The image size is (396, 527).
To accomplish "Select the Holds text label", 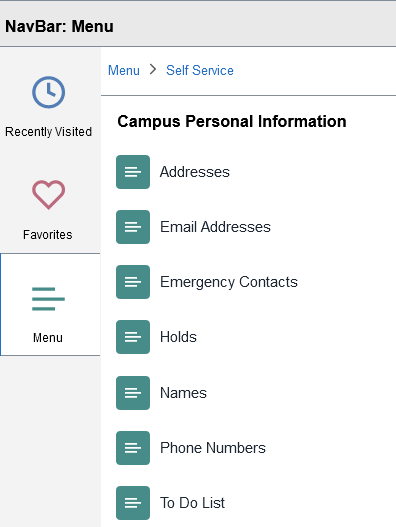I will pos(179,337).
